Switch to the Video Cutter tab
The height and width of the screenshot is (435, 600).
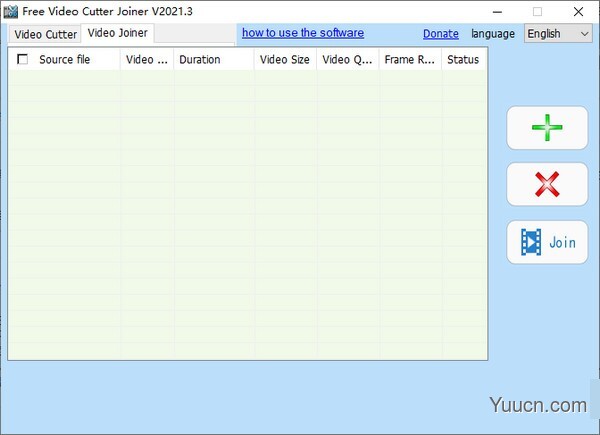pyautogui.click(x=45, y=34)
